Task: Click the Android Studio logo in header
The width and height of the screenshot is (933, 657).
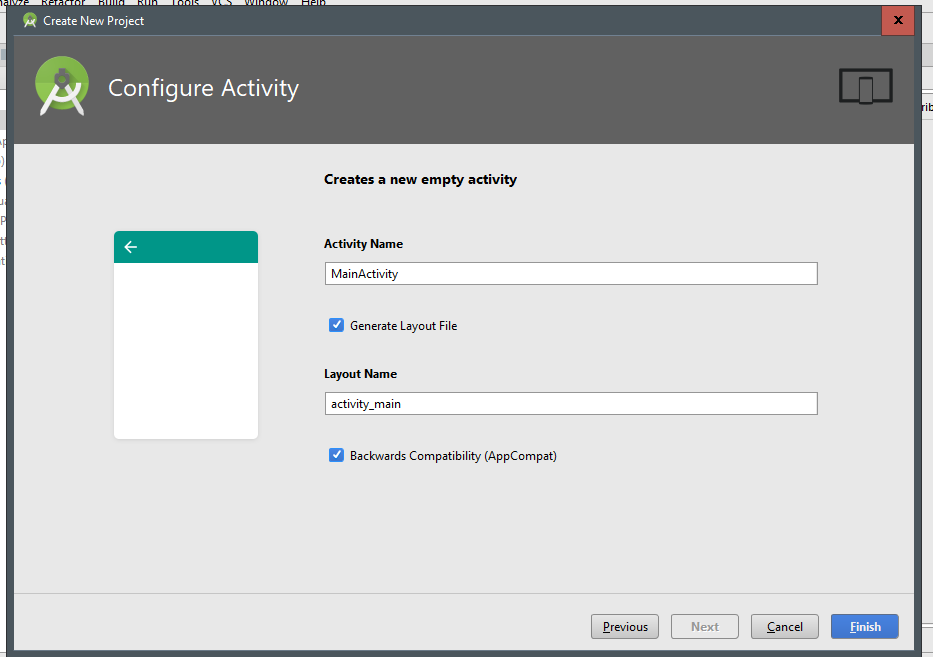Action: click(x=62, y=86)
